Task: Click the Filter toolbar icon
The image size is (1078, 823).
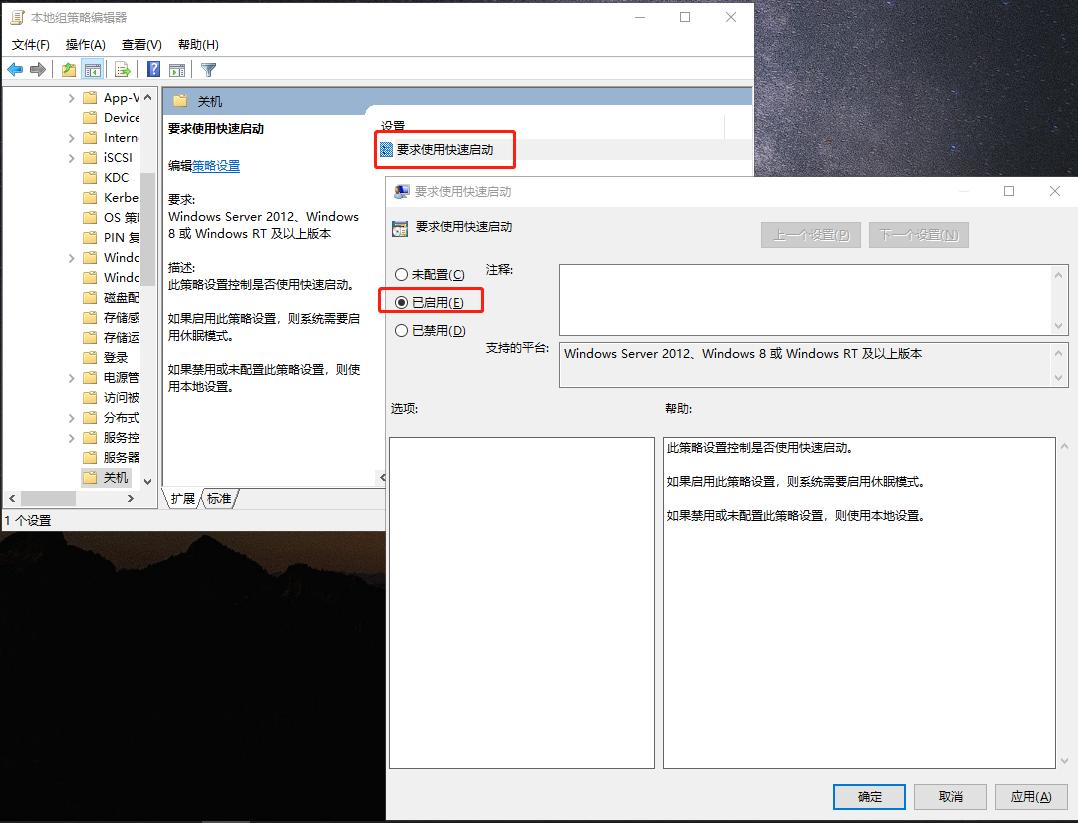Action: click(207, 69)
